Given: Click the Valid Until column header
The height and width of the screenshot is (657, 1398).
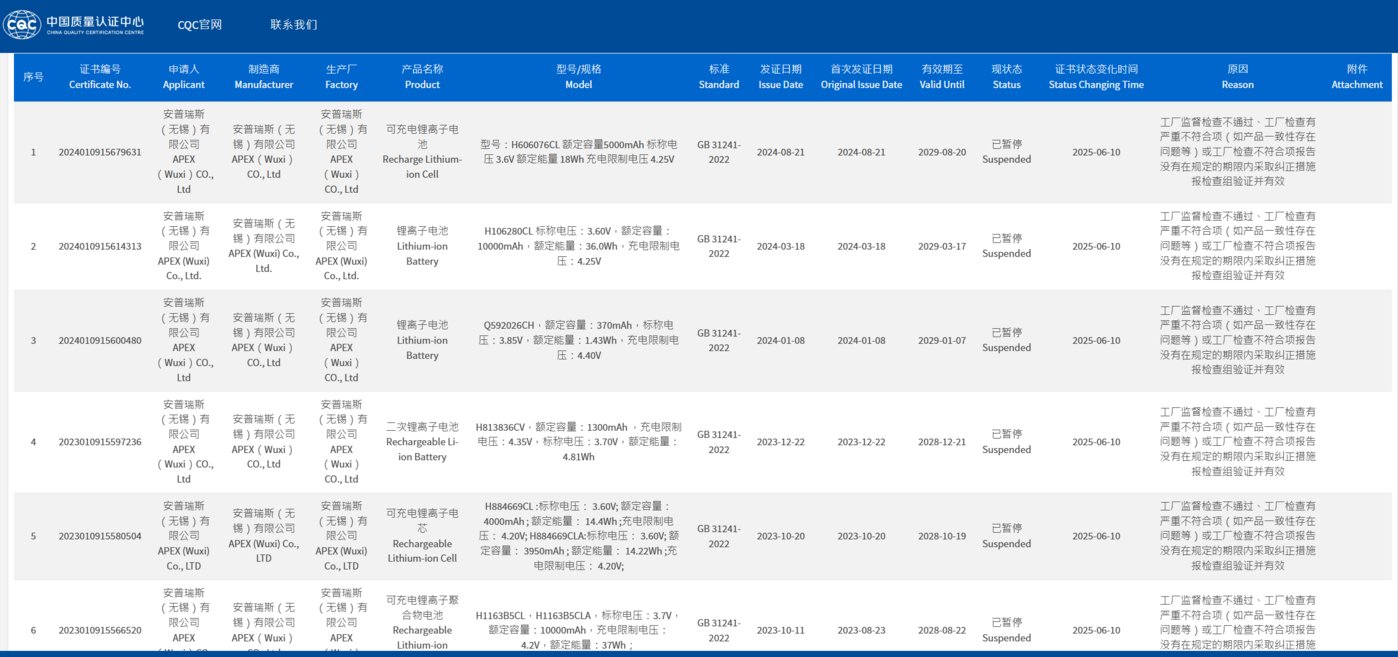Looking at the screenshot, I should click(x=942, y=77).
